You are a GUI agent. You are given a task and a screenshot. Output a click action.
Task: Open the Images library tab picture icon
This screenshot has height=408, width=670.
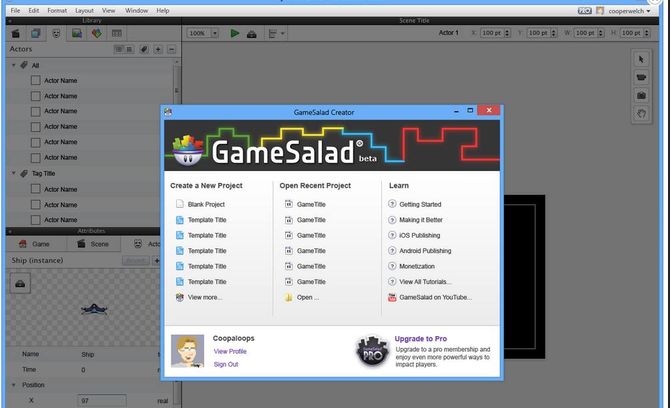tap(77, 33)
